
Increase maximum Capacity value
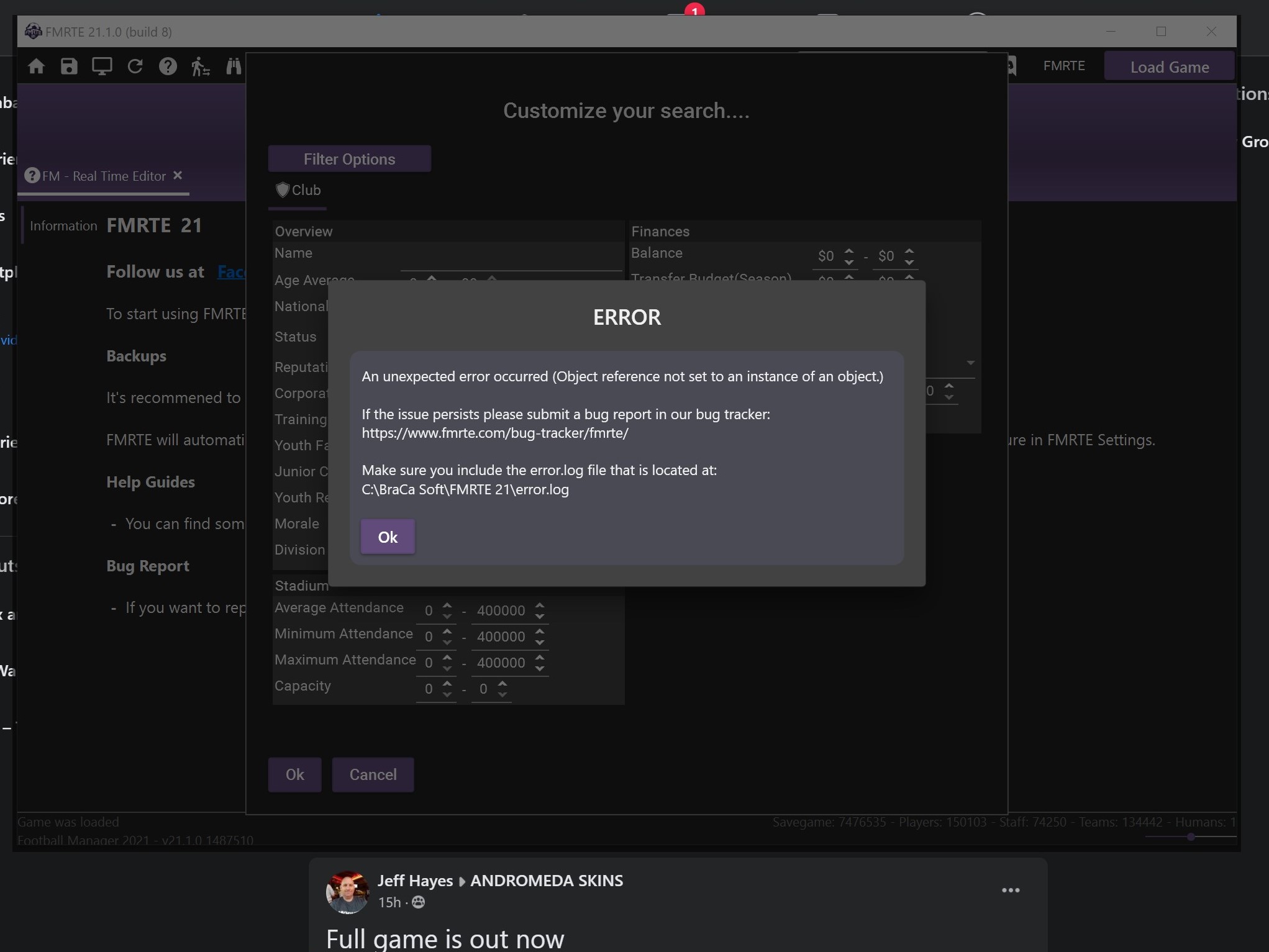coord(503,684)
